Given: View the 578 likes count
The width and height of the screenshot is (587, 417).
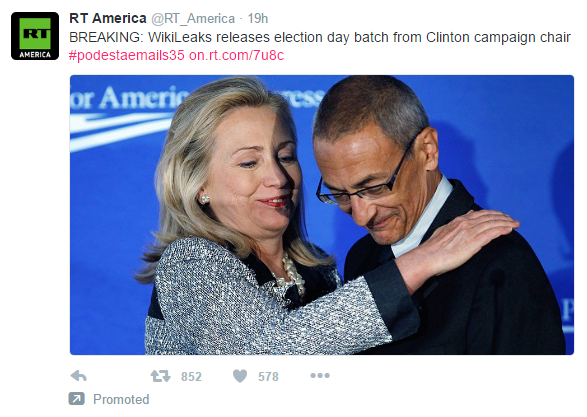Looking at the screenshot, I should 268,377.
